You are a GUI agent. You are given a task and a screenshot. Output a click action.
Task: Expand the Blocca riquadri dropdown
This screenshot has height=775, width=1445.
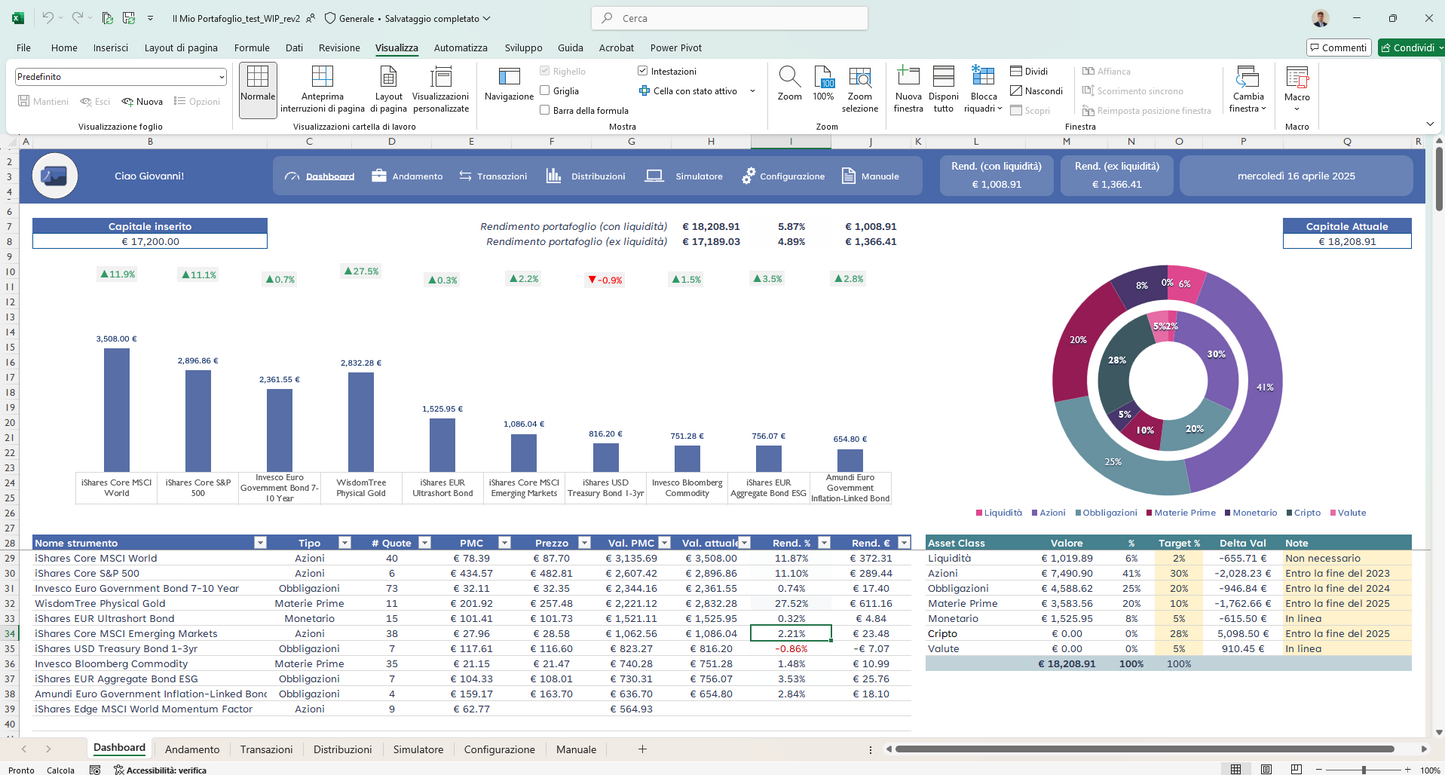pyautogui.click(x=983, y=89)
